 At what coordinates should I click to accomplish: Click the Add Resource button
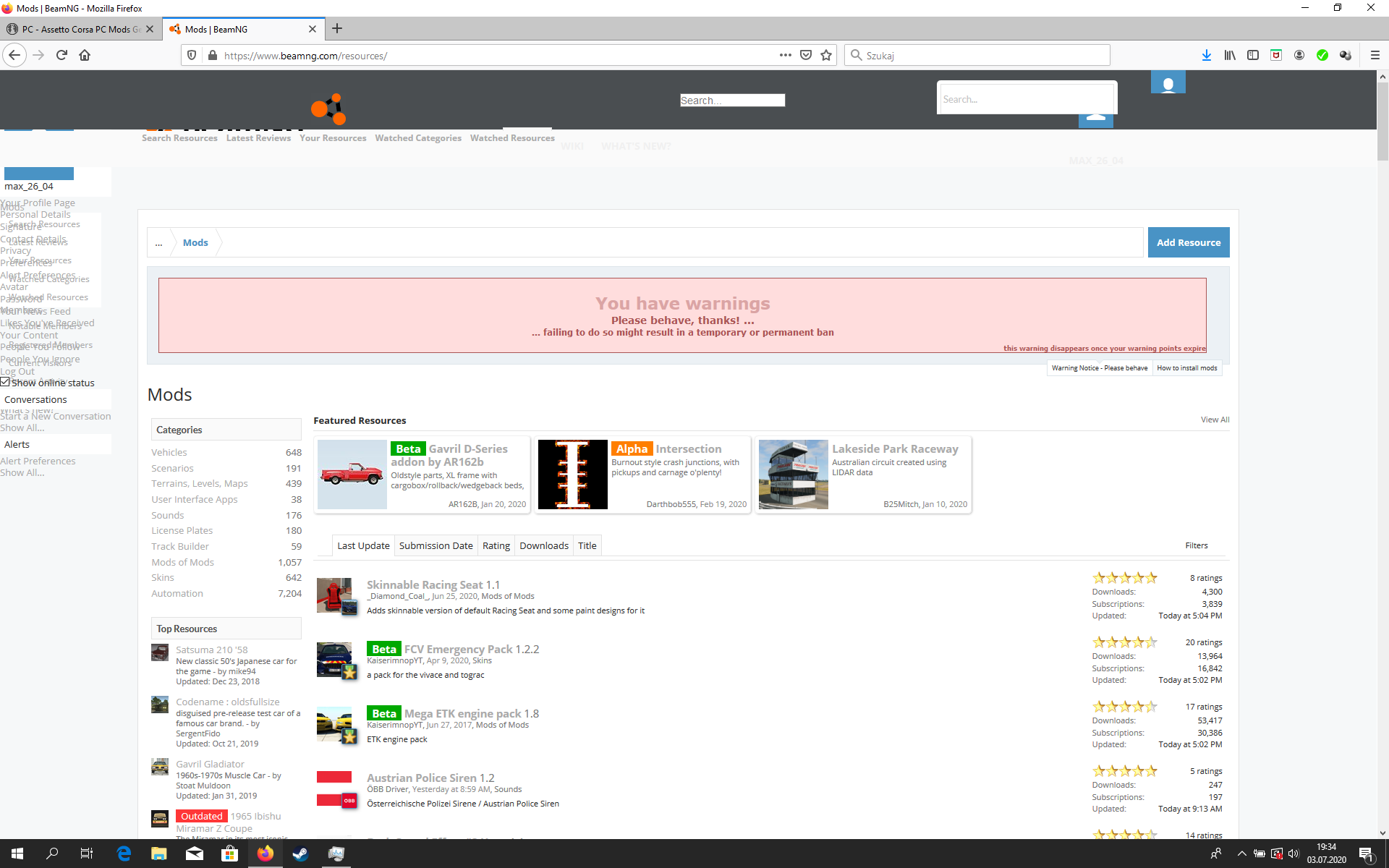[1189, 242]
